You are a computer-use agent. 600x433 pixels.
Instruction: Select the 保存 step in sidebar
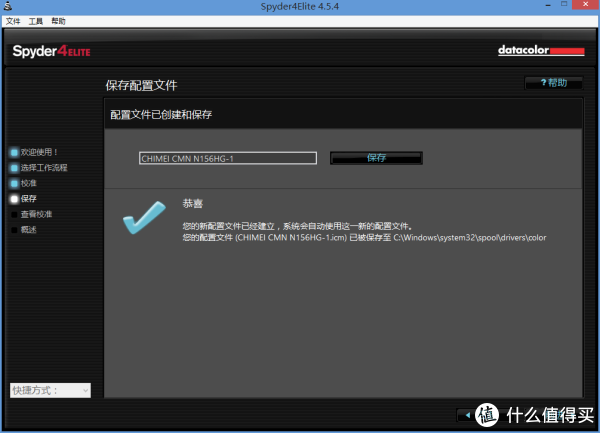(29, 199)
